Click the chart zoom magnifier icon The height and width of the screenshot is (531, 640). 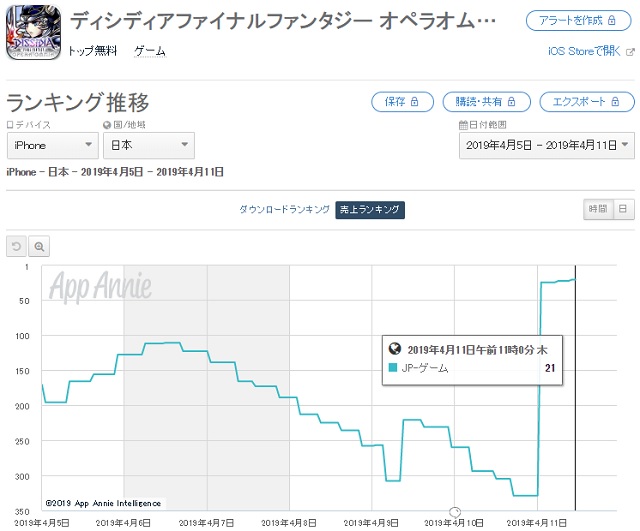(39, 246)
